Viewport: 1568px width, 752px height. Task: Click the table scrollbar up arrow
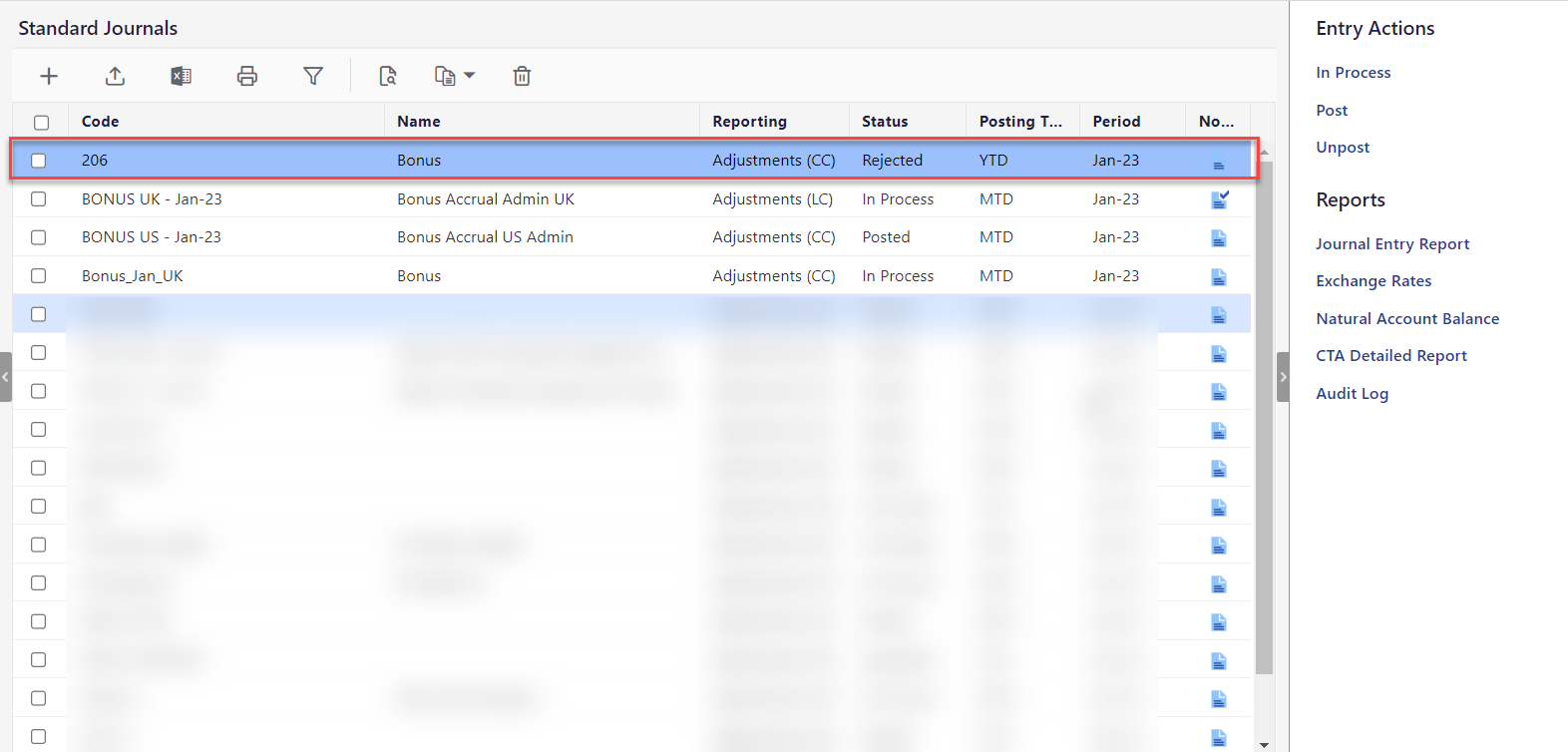(1264, 153)
